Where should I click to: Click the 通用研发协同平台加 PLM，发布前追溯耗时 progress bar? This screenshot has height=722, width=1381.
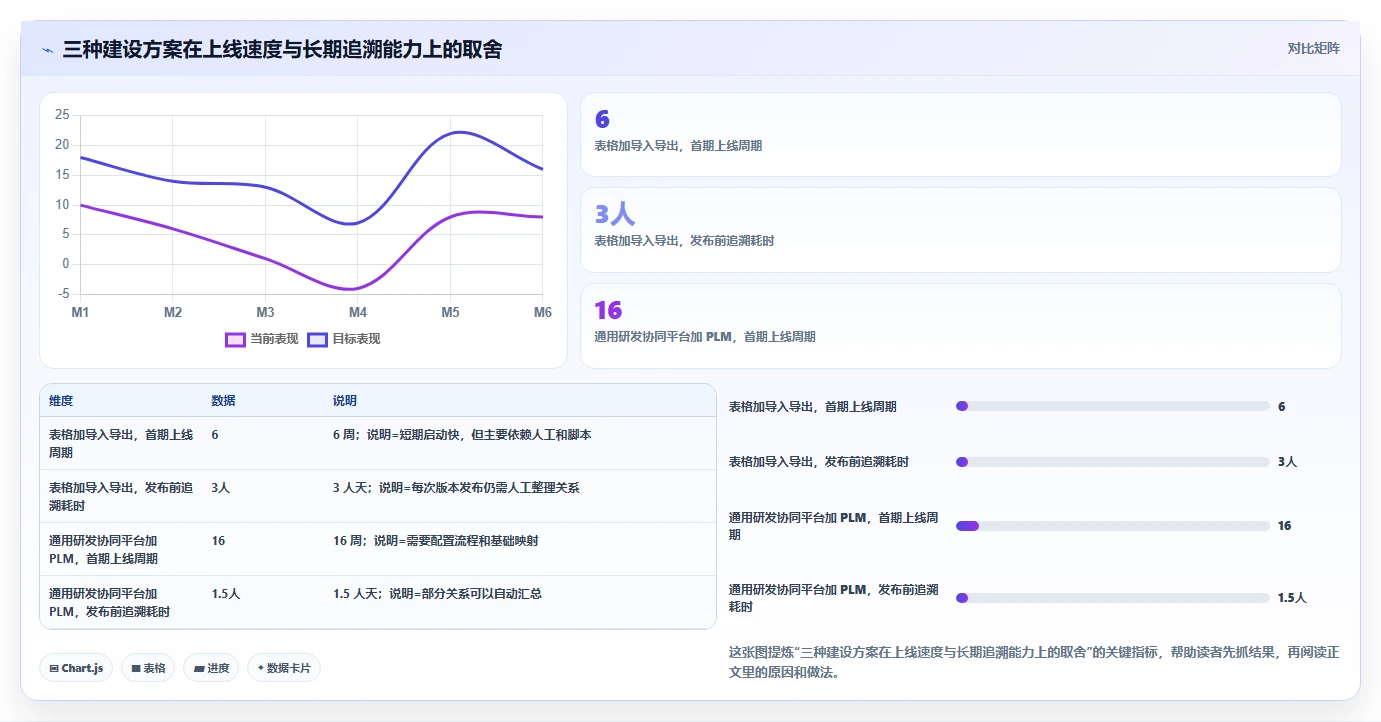(x=1112, y=598)
